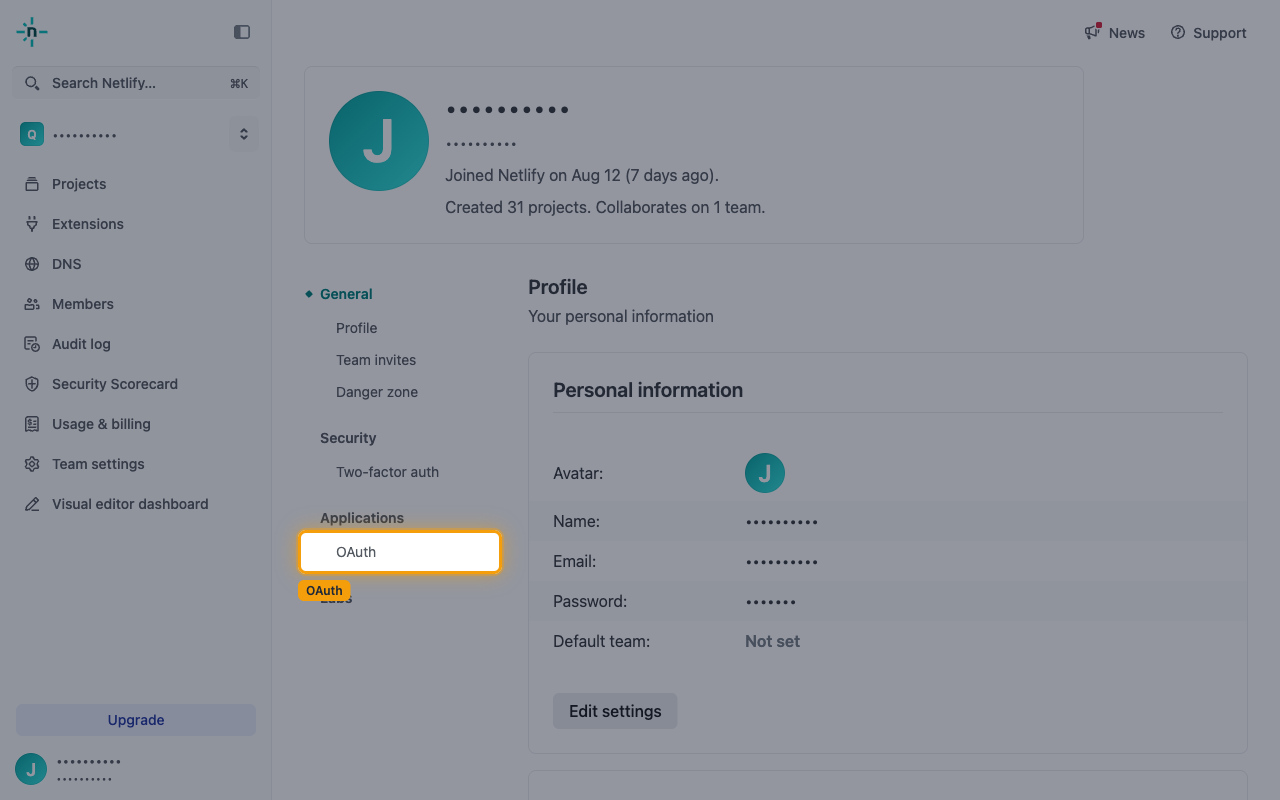Collapse the sidebar panel icon
Image resolution: width=1280 pixels, height=800 pixels.
coord(242,32)
